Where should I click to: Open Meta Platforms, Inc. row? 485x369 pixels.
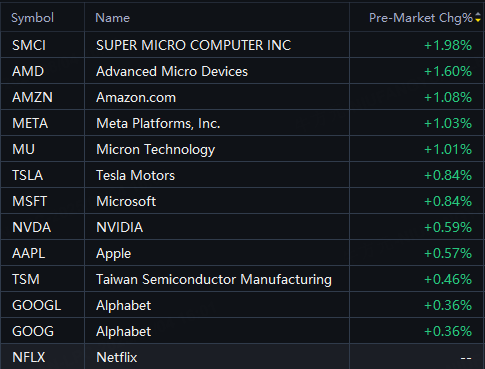242,123
